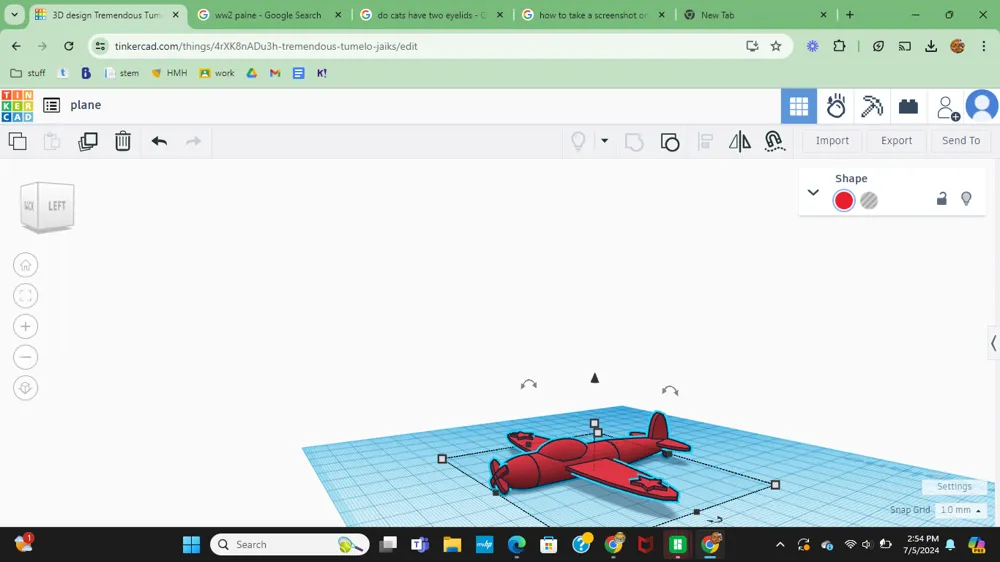
Task: Click the Windows Start button
Action: click(191, 544)
